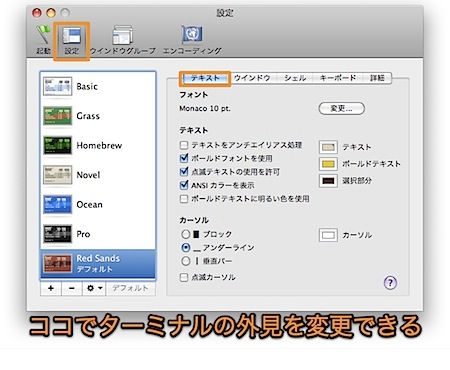450x370 pixels.
Task: Select the Grass profile thumbnail
Action: tap(57, 116)
